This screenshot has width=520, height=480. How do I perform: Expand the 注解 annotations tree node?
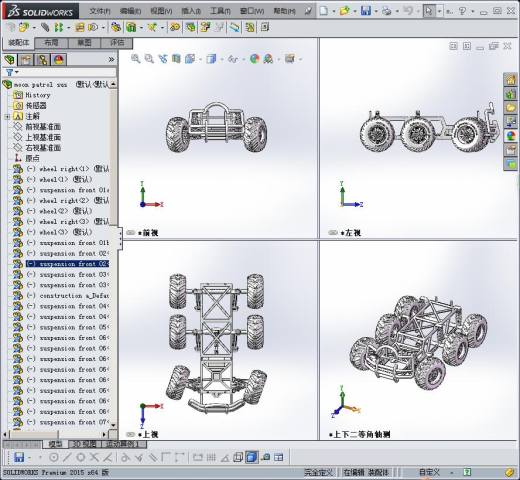coord(7,116)
